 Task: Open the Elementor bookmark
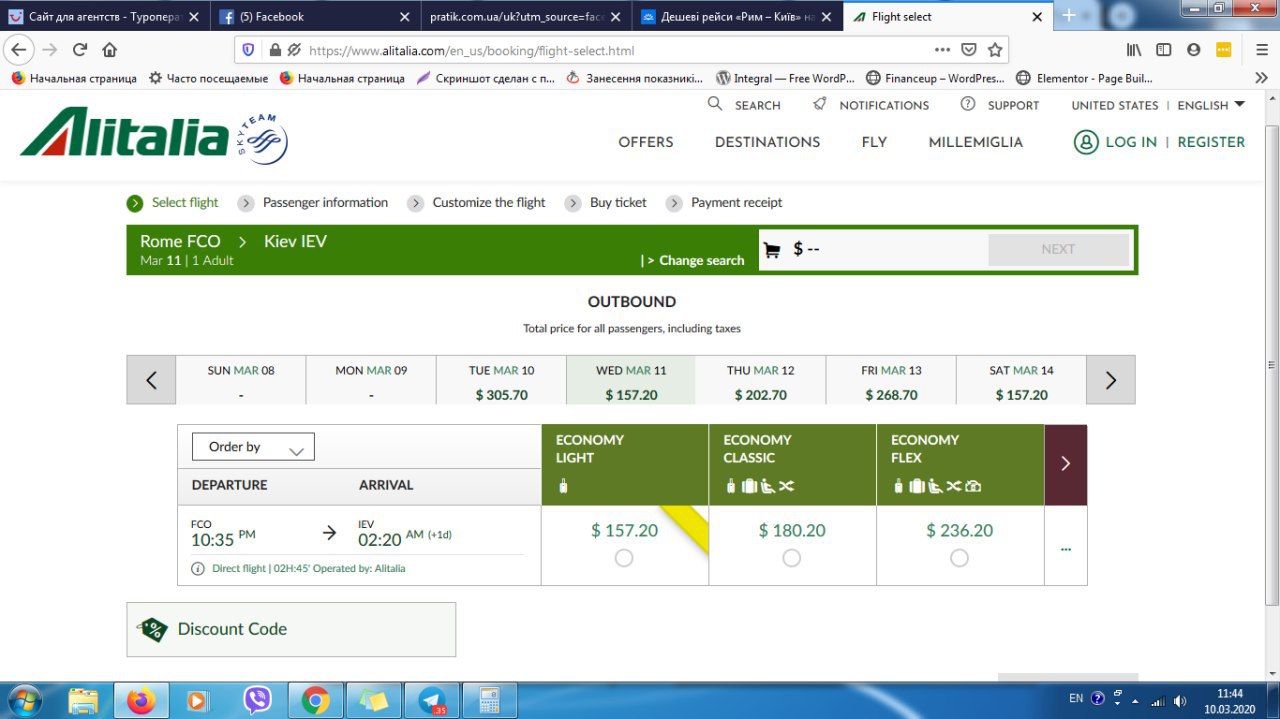click(1084, 78)
